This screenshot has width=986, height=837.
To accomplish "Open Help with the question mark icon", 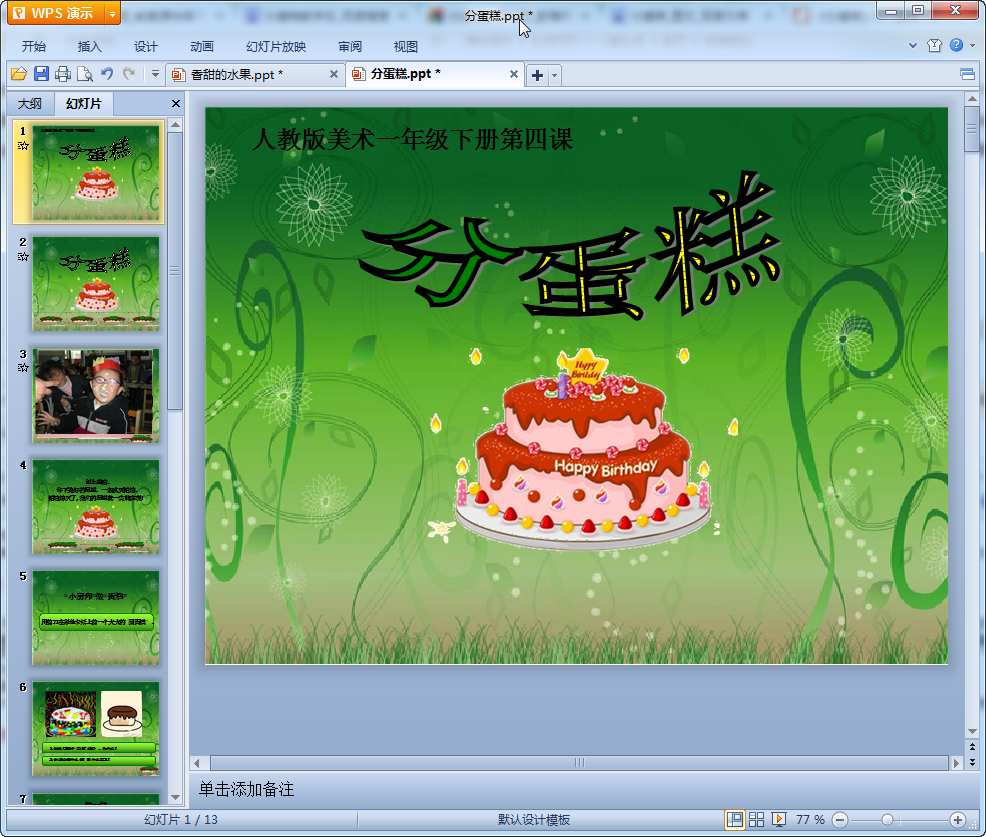I will click(956, 45).
